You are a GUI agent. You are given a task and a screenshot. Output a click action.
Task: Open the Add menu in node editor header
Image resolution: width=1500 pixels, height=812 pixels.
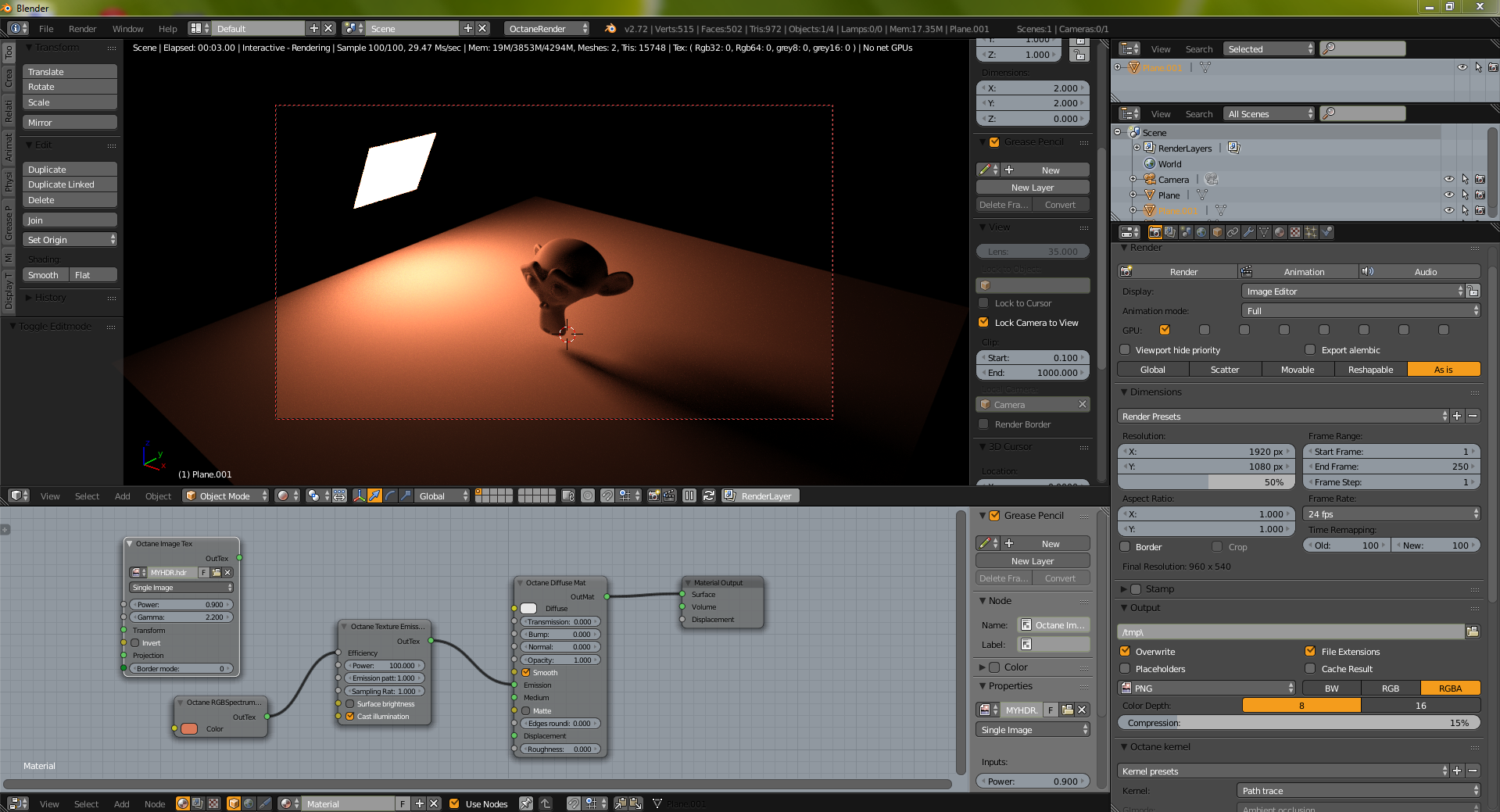pyautogui.click(x=121, y=804)
